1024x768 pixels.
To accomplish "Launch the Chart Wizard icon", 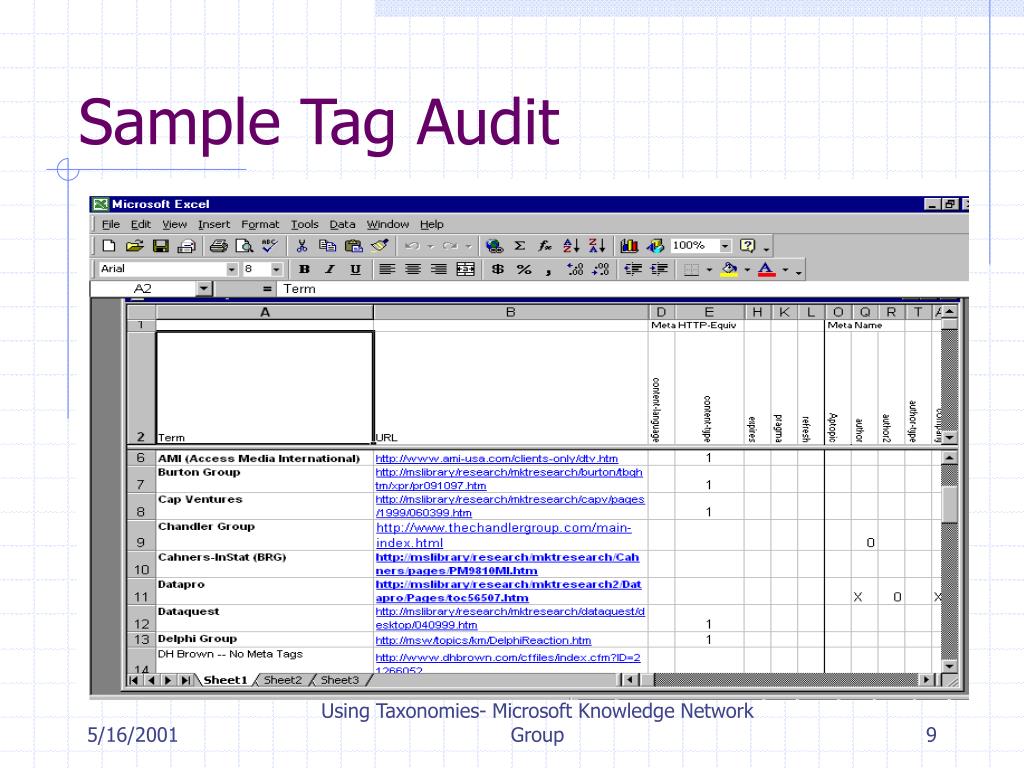I will [629, 246].
